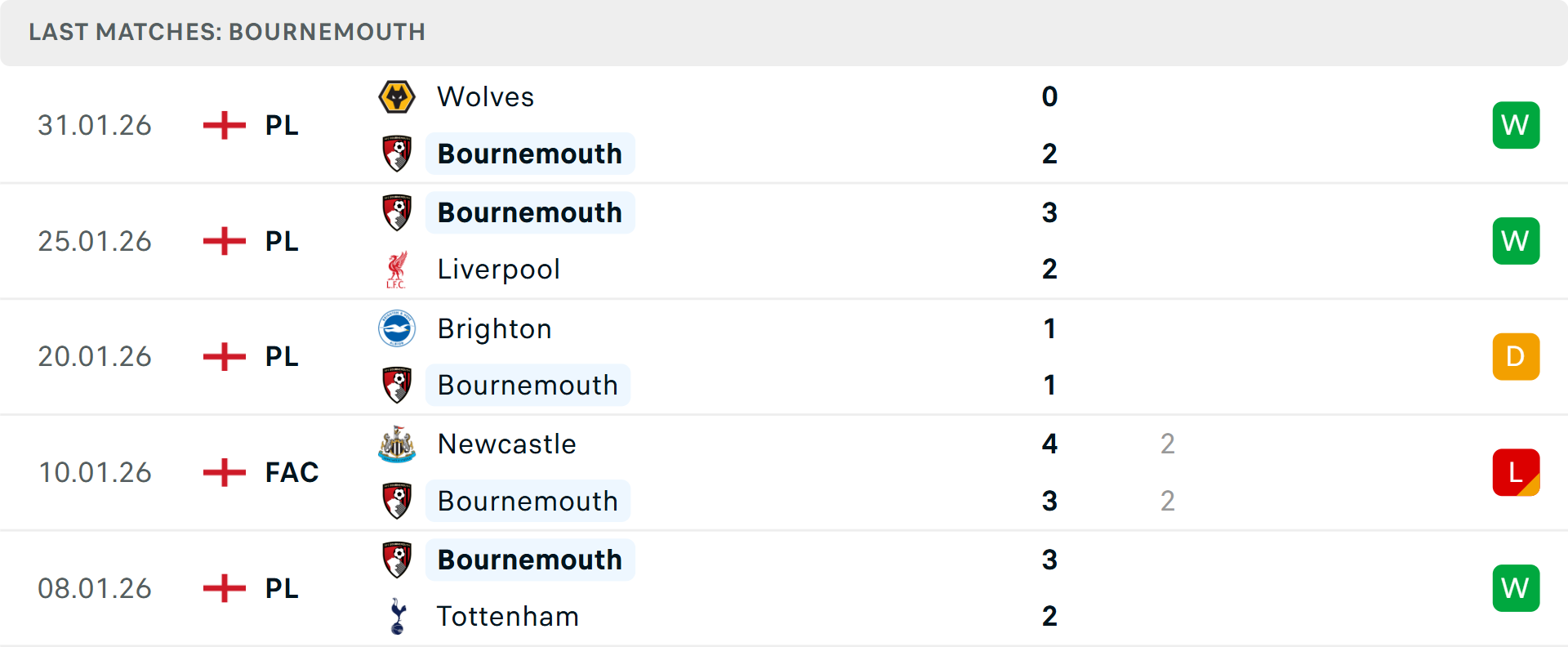This screenshot has height=647, width=1568.
Task: Open the Tottenham team link
Action: click(x=507, y=617)
